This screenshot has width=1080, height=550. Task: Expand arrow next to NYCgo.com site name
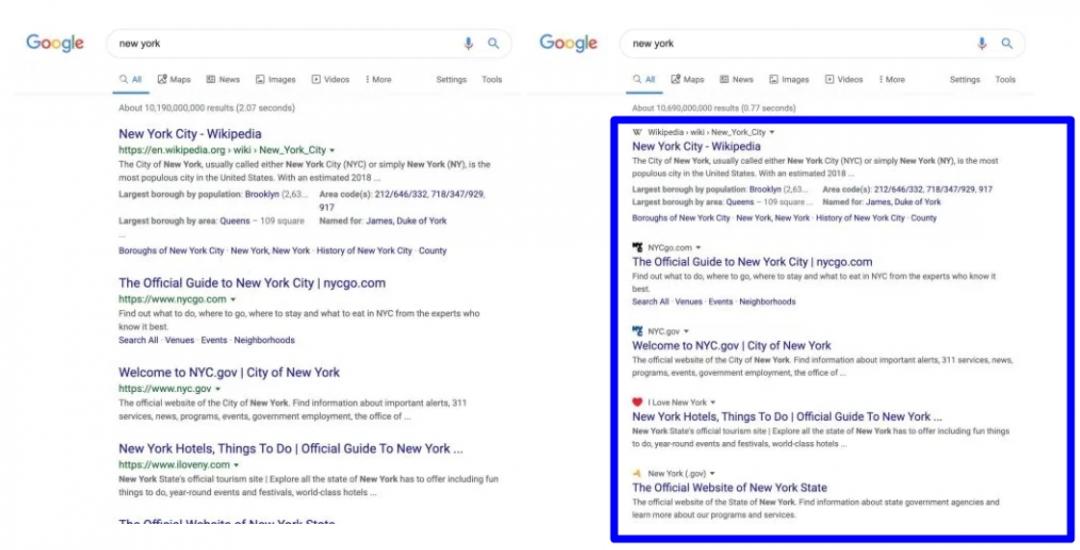click(x=698, y=247)
